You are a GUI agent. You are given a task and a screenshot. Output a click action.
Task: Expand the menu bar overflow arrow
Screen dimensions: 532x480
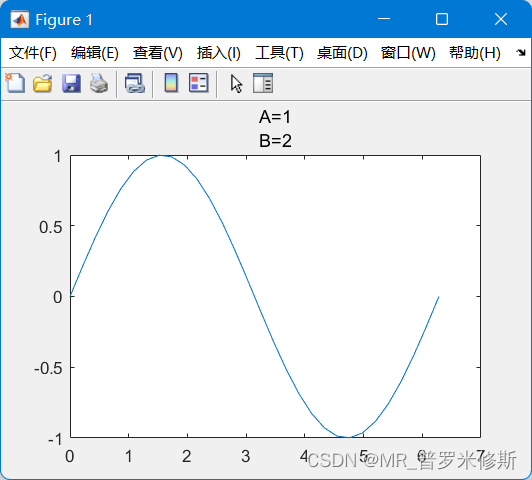pos(521,53)
